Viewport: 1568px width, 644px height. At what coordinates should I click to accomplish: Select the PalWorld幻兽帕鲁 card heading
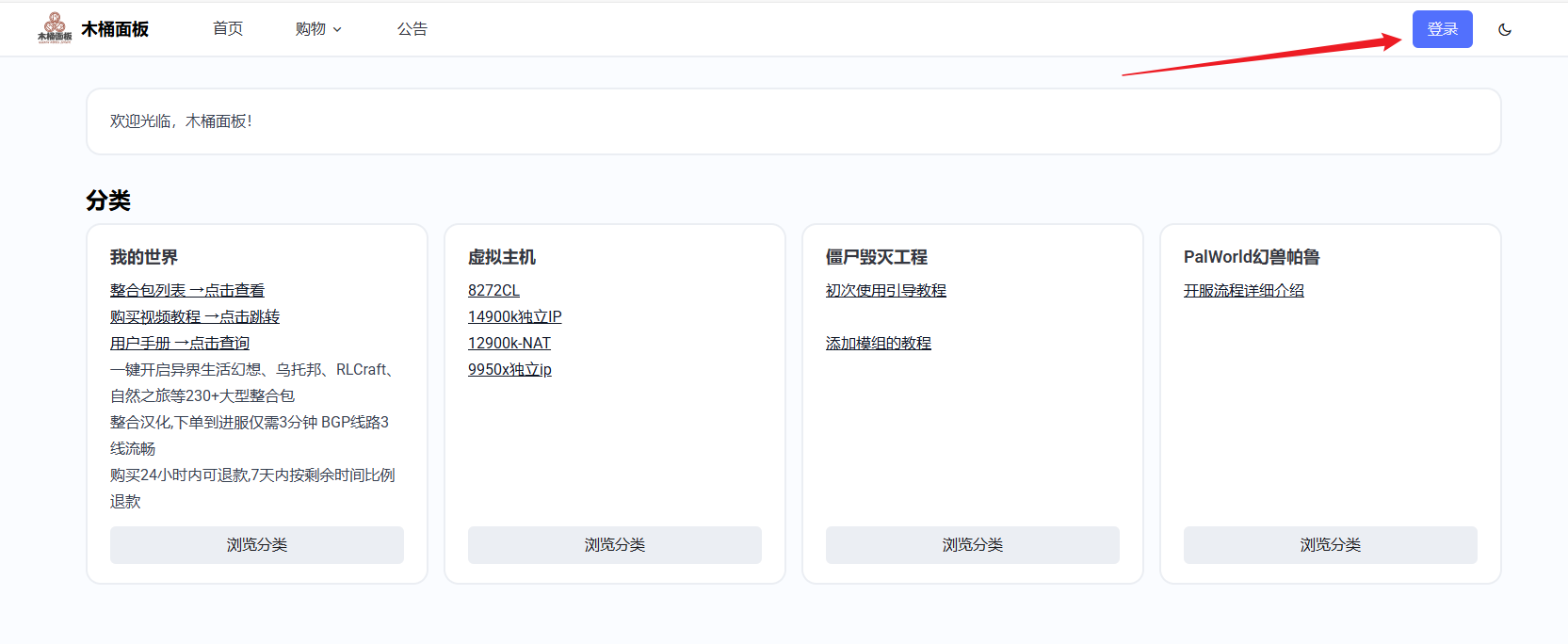pyautogui.click(x=1252, y=257)
